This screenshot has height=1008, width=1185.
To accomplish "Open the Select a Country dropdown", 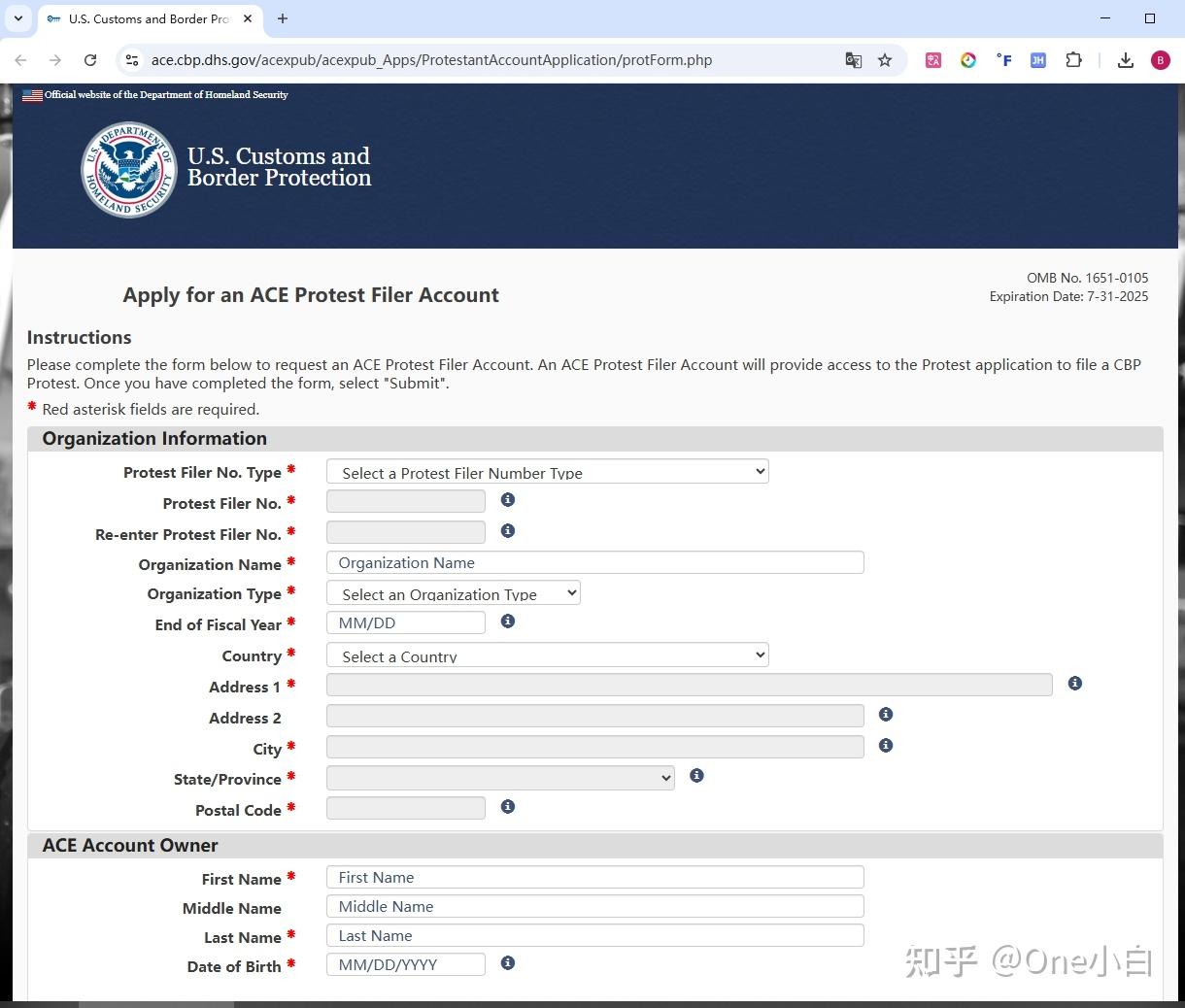I will [x=548, y=655].
